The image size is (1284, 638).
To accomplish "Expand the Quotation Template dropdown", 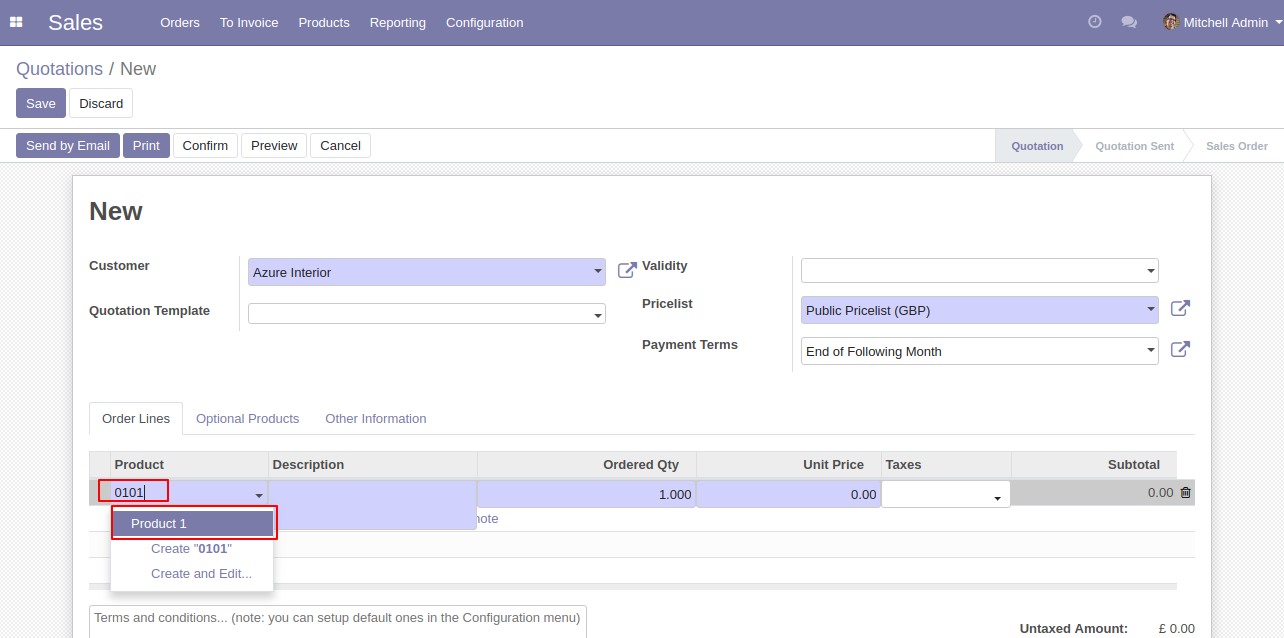I will 598,314.
